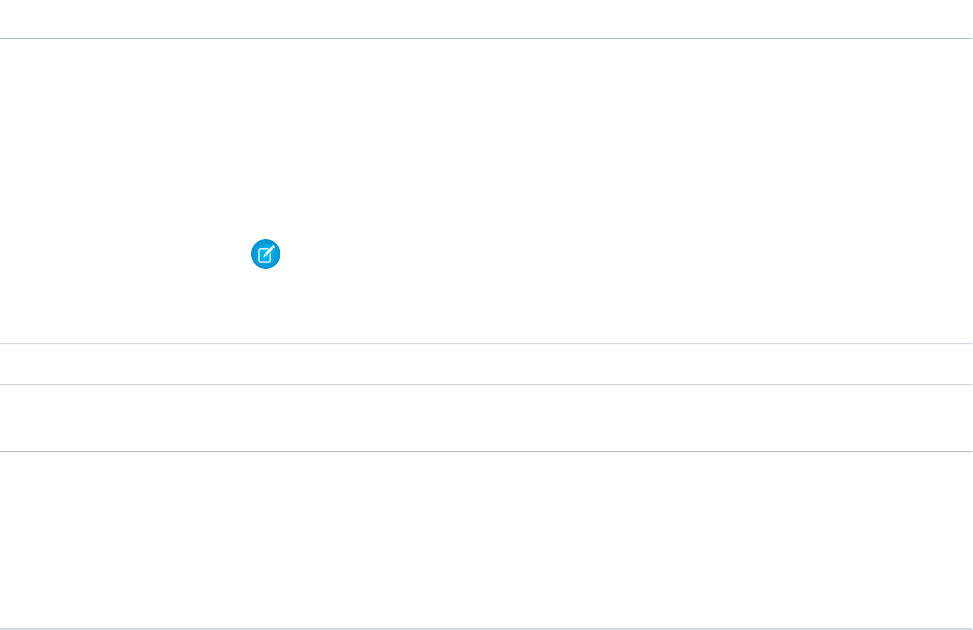Image resolution: width=973 pixels, height=630 pixels.
Task: Select the documentation note icon
Action: (x=265, y=255)
